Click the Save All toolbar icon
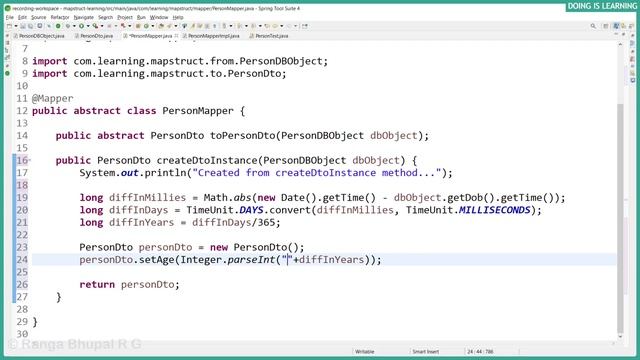640x360 pixels. coord(31,26)
